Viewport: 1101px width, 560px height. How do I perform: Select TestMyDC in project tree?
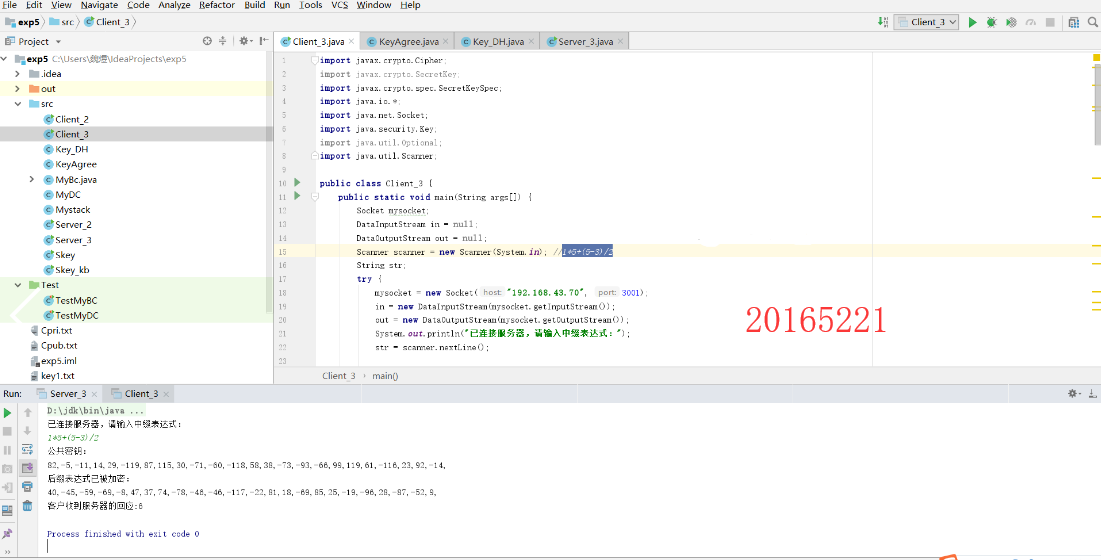click(x=77, y=316)
